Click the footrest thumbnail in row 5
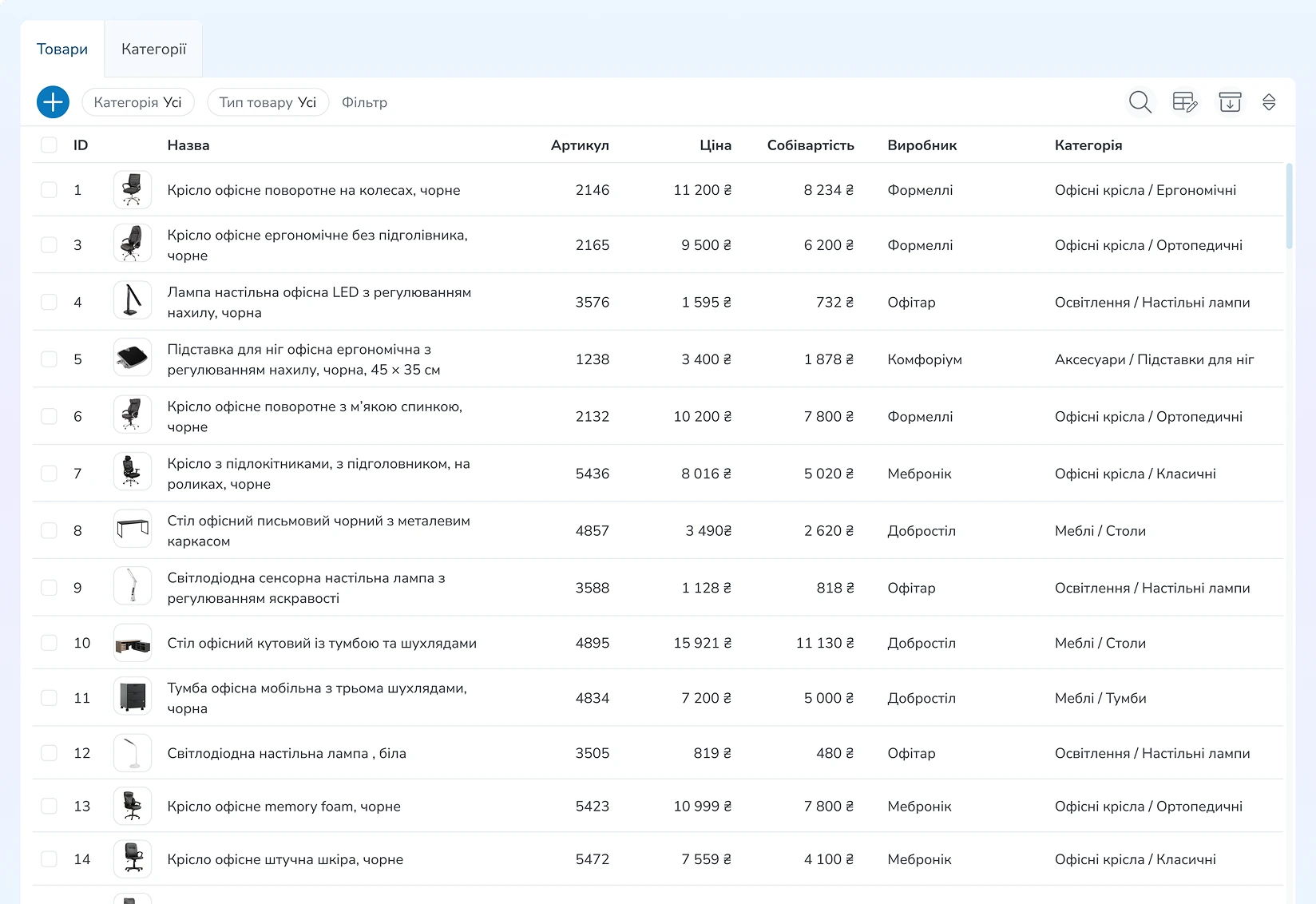The height and width of the screenshot is (904, 1316). pos(133,359)
